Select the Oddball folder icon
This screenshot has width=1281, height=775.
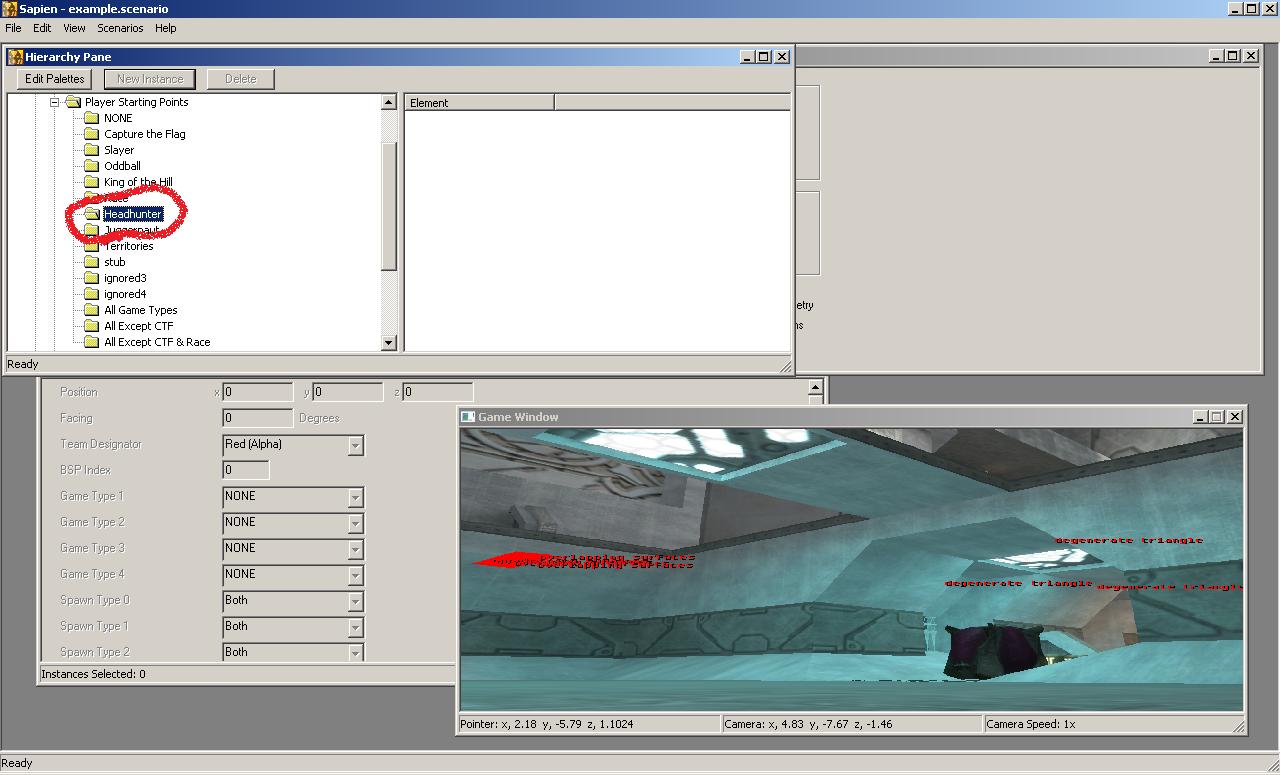click(92, 166)
